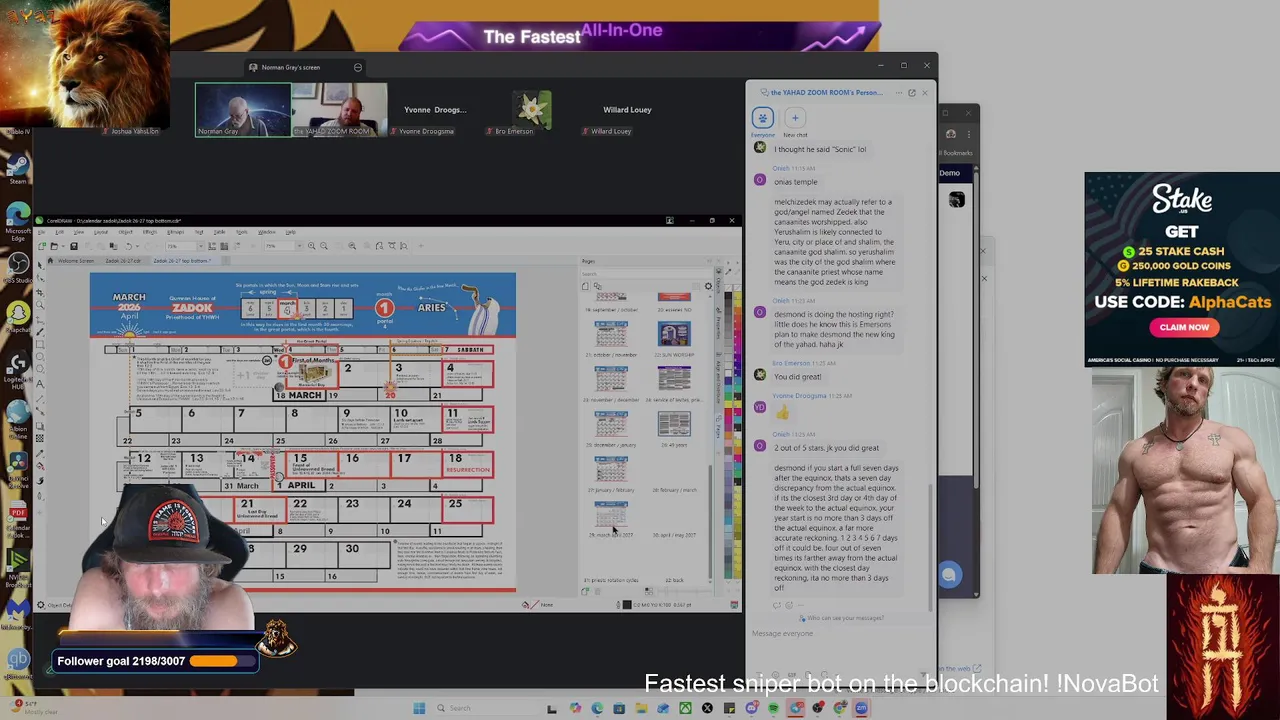Open the Tools menu in CorelDRAW
This screenshot has width=1280, height=720.
(241, 232)
